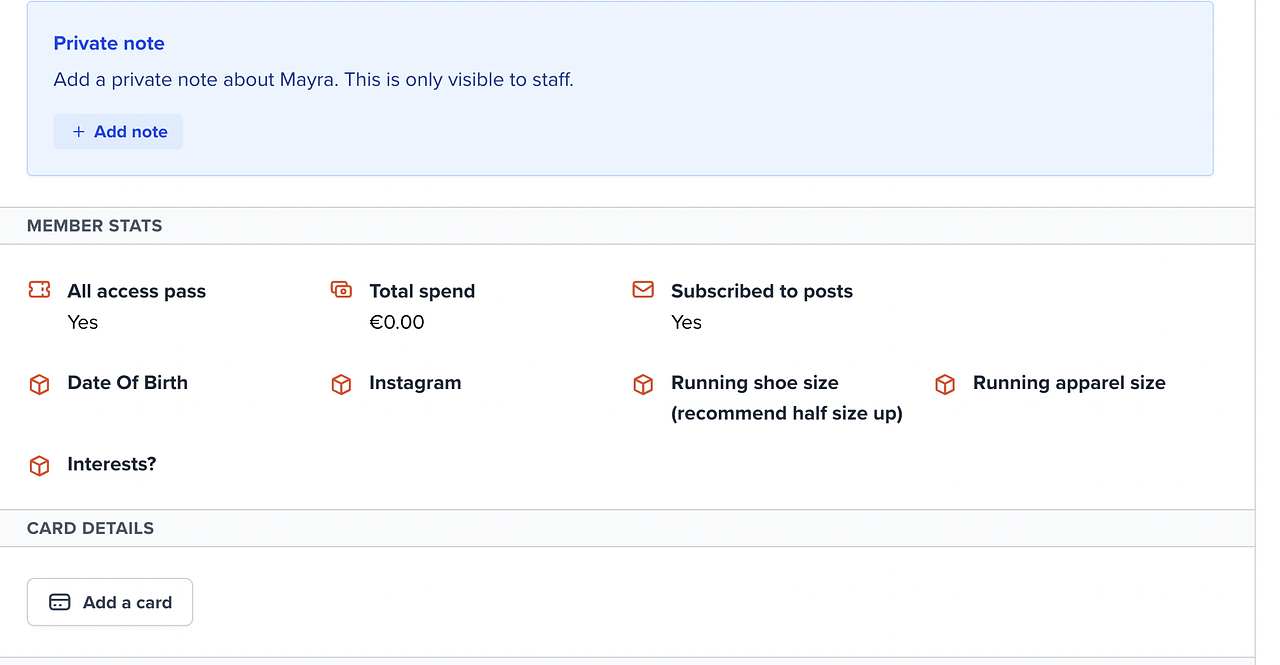Click the envelope icon by Subscribed to posts
This screenshot has height=665, width=1280.
(643, 290)
